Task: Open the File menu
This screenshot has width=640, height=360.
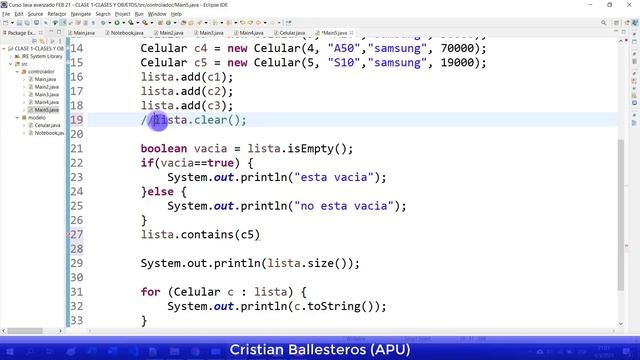Action: [6, 14]
